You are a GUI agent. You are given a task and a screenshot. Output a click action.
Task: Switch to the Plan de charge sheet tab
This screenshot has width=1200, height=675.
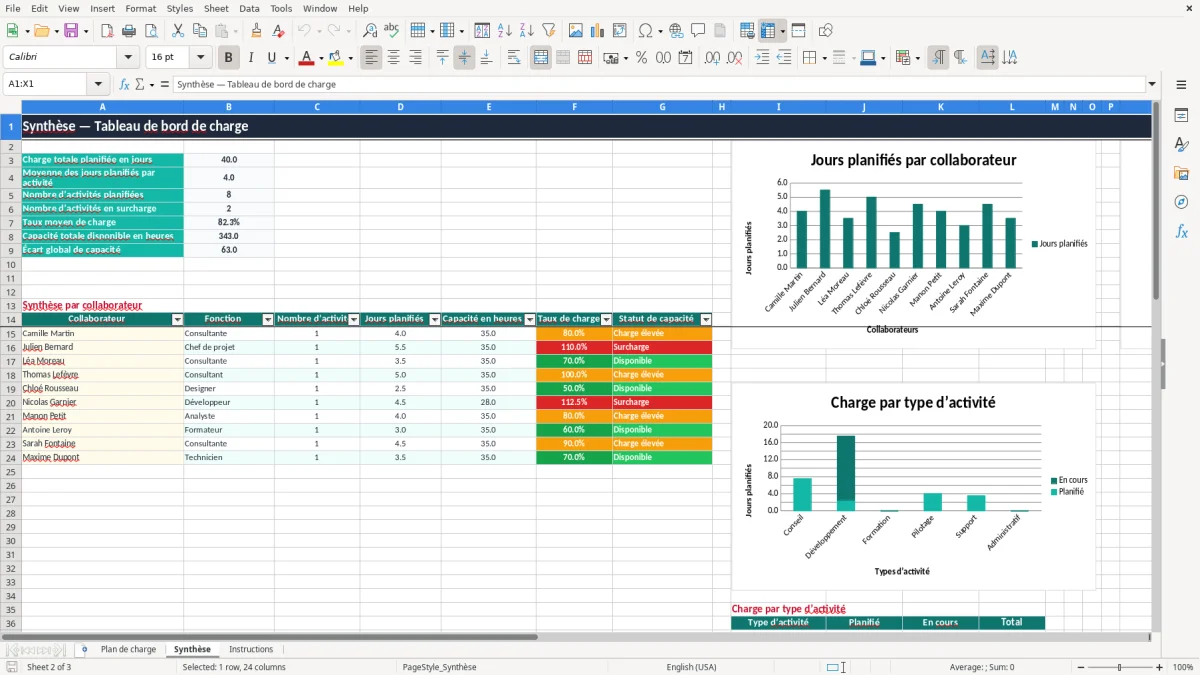pos(128,650)
